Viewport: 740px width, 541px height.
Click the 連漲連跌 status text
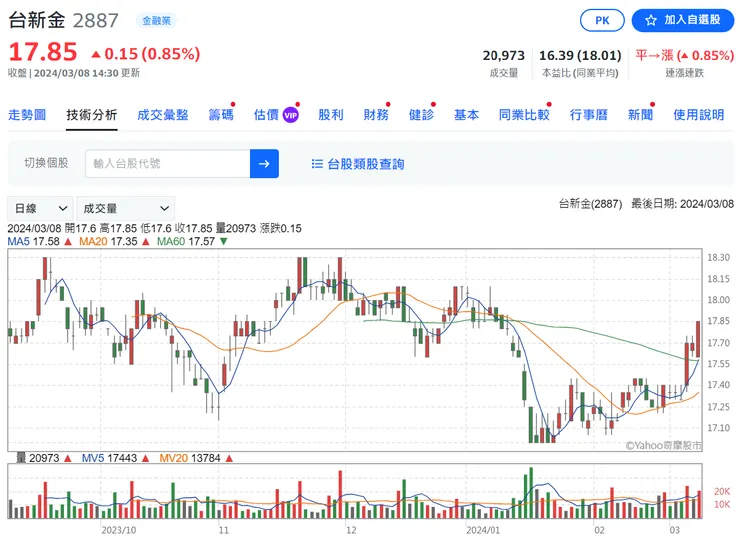[x=684, y=73]
